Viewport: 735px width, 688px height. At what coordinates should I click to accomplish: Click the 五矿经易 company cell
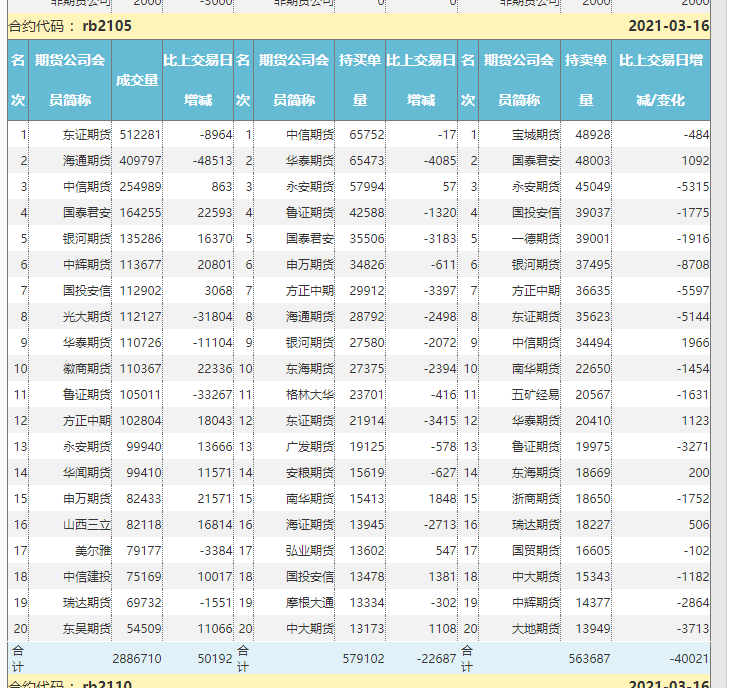tap(536, 394)
